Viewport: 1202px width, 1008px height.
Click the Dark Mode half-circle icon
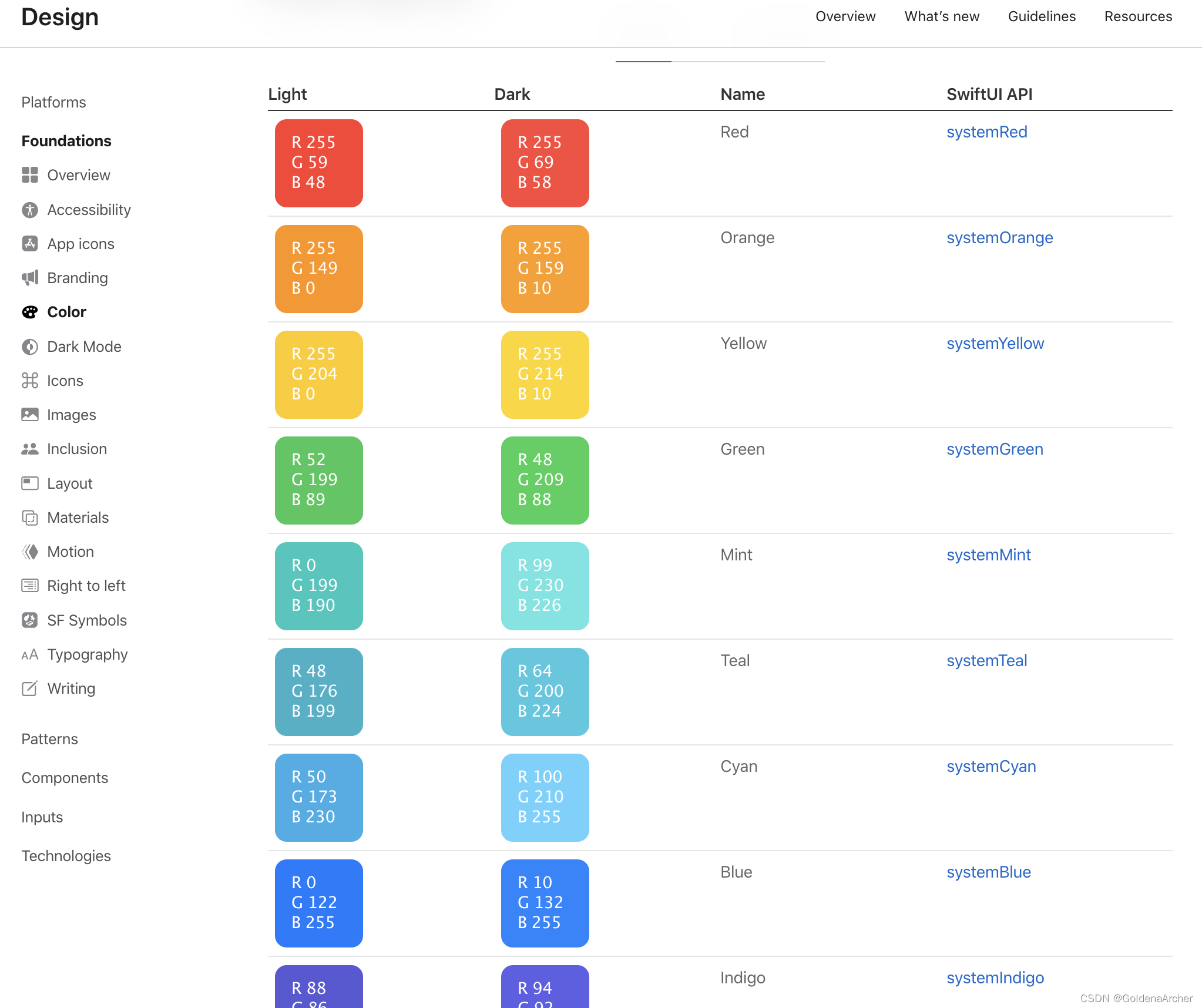pos(30,347)
